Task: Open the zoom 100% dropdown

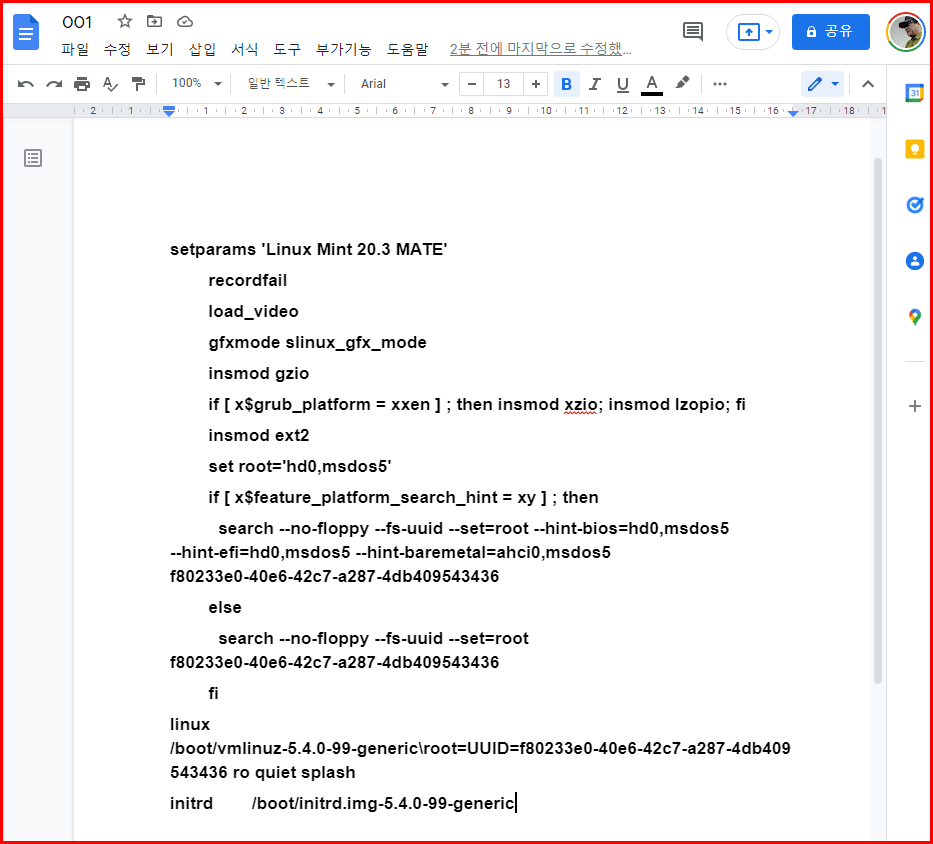Action: 196,84
